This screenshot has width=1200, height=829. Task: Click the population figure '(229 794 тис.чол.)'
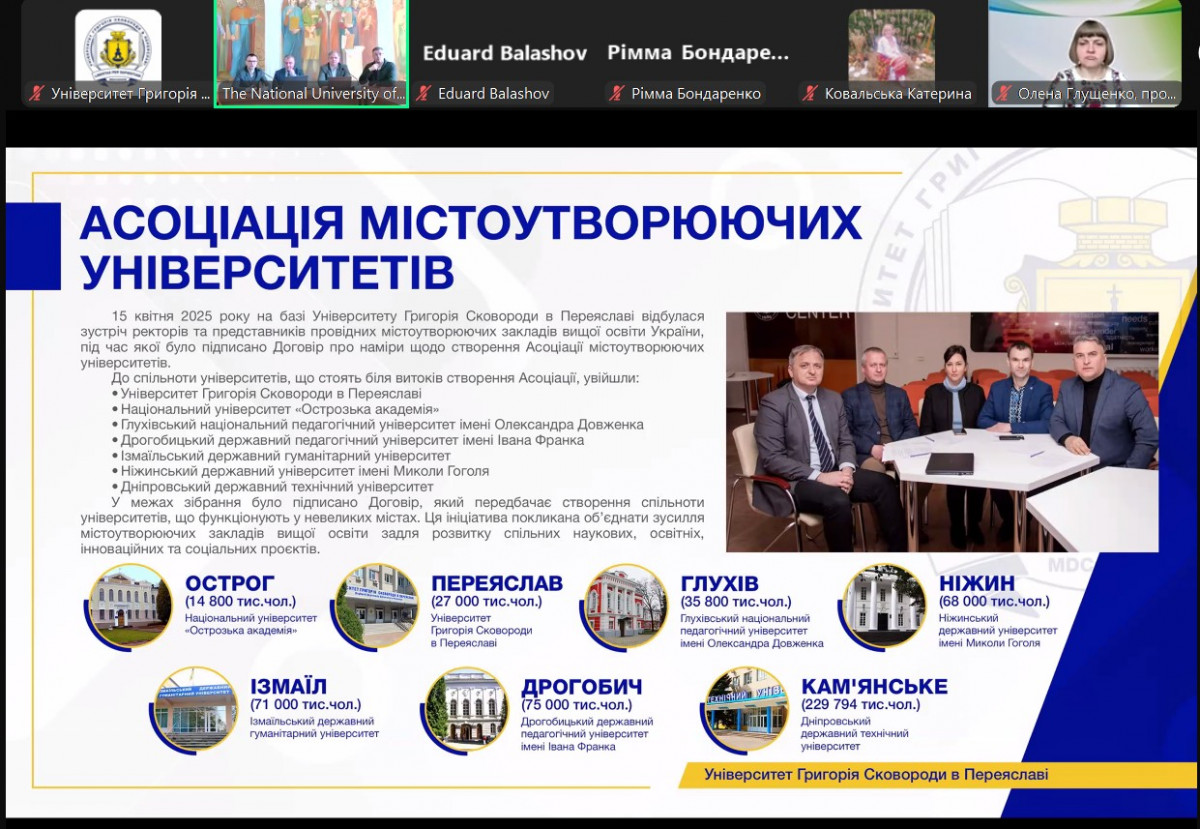click(861, 705)
